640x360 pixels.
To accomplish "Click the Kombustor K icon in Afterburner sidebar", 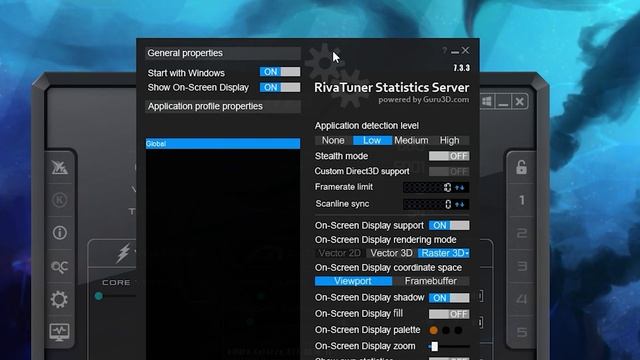I will (60, 200).
